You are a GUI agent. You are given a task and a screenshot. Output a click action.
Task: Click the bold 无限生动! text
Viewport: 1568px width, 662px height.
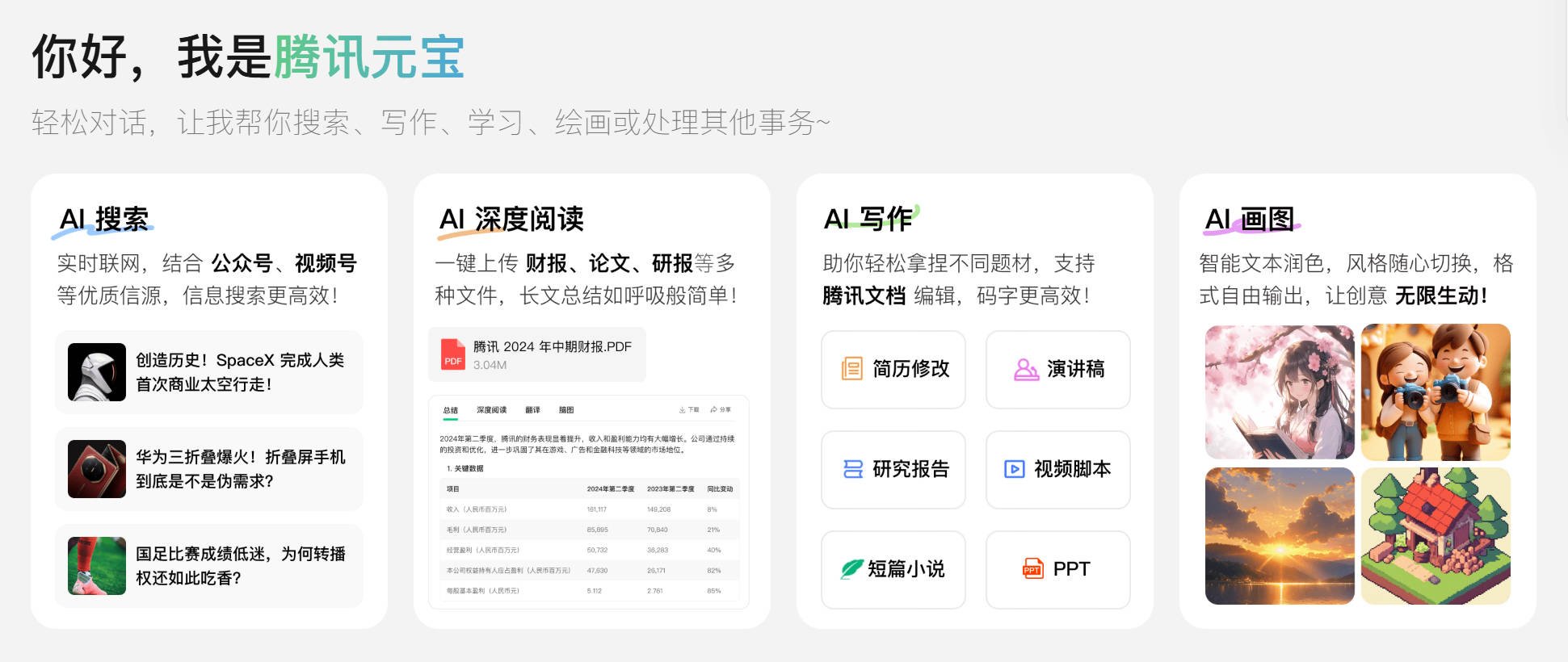[1441, 295]
